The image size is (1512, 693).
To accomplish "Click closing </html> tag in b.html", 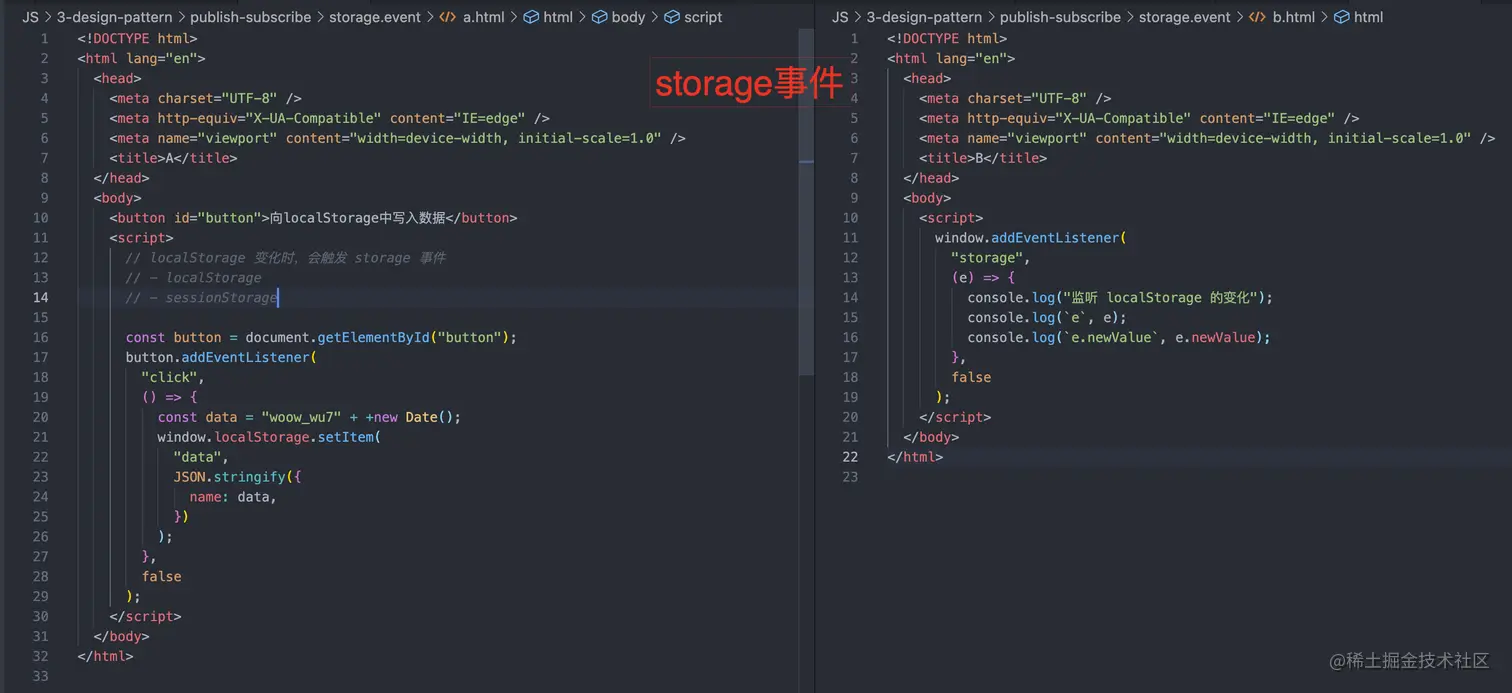I will pos(915,457).
